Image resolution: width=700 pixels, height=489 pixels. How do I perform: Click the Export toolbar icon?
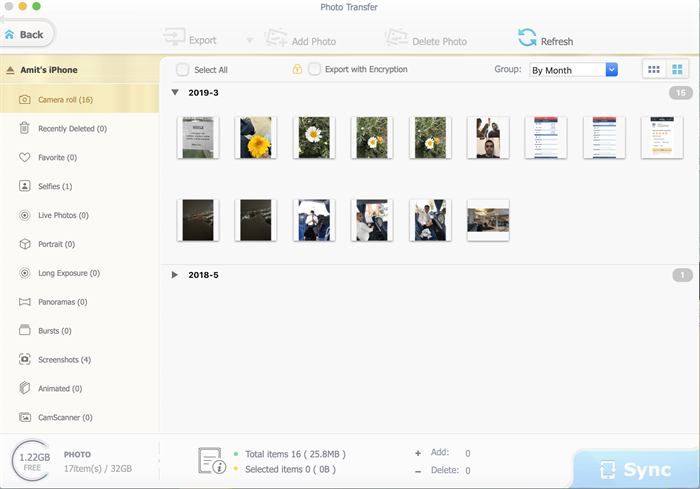click(x=175, y=39)
